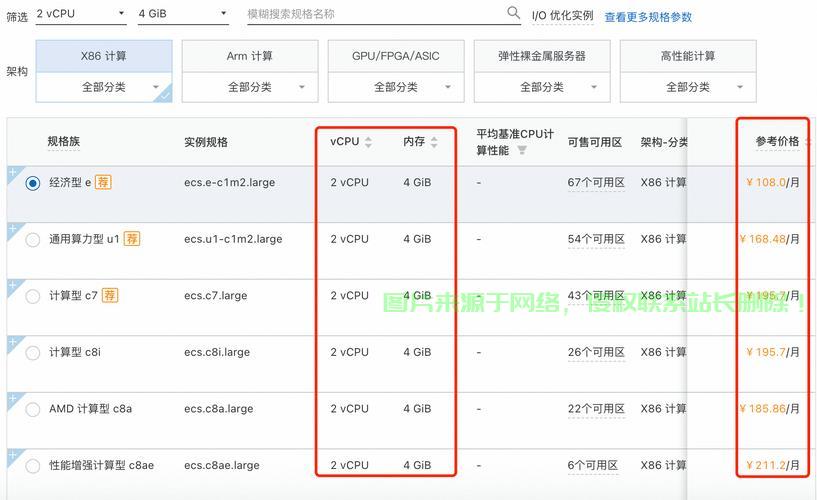The image size is (817, 500).
Task: Click ecs.c8i.large spec name
Action: click(217, 353)
